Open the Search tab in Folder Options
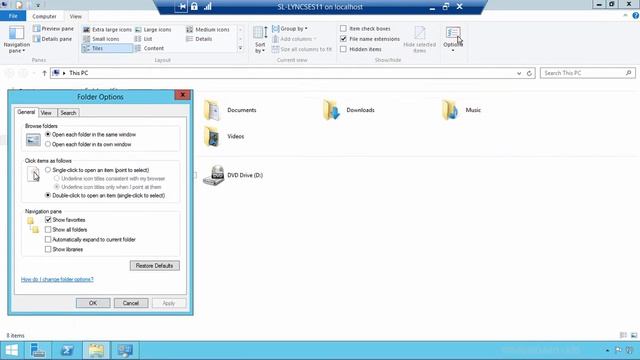This screenshot has height=360, width=640. pos(68,113)
